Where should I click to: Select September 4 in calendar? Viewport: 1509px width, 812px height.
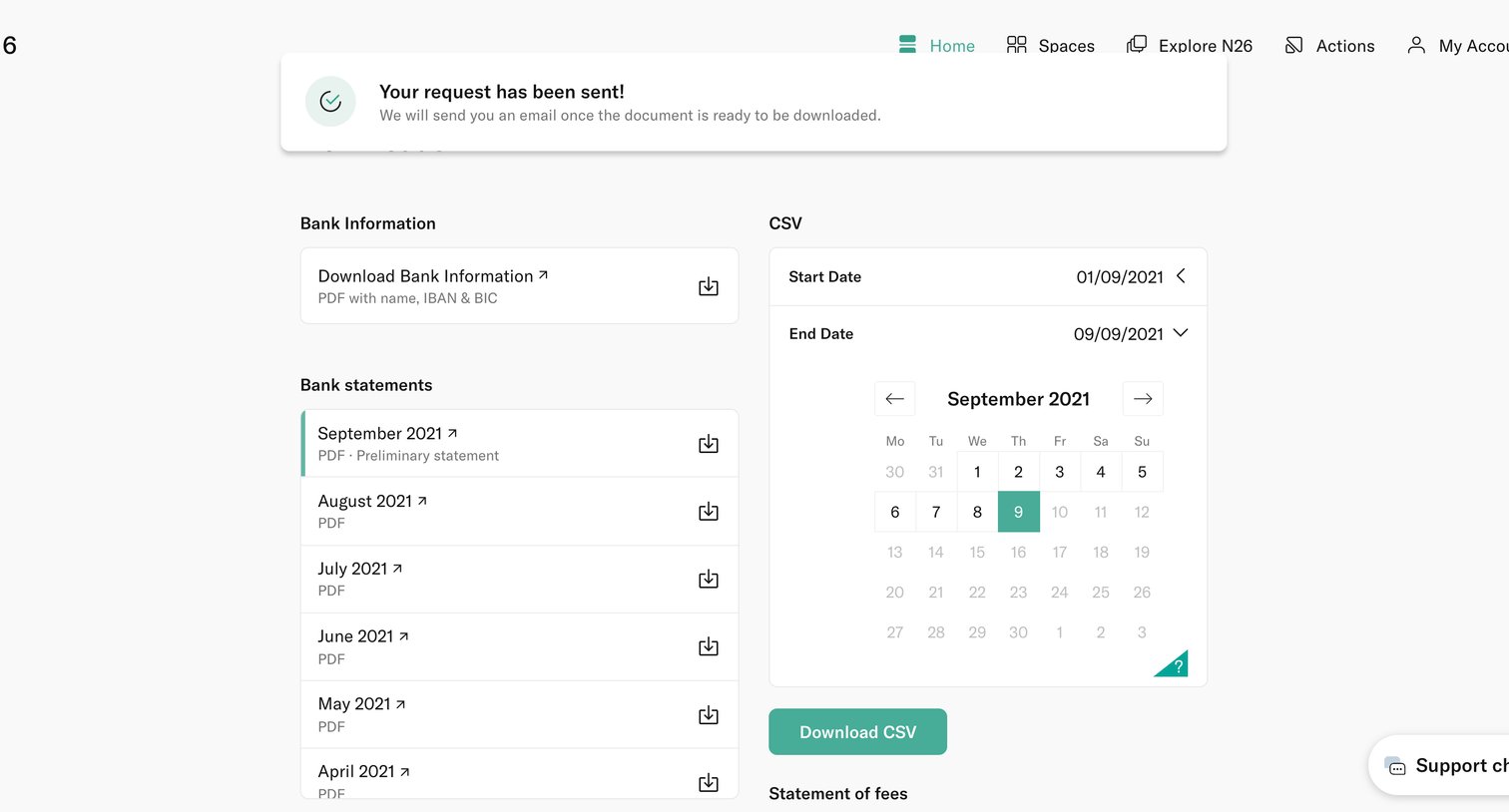click(1101, 472)
